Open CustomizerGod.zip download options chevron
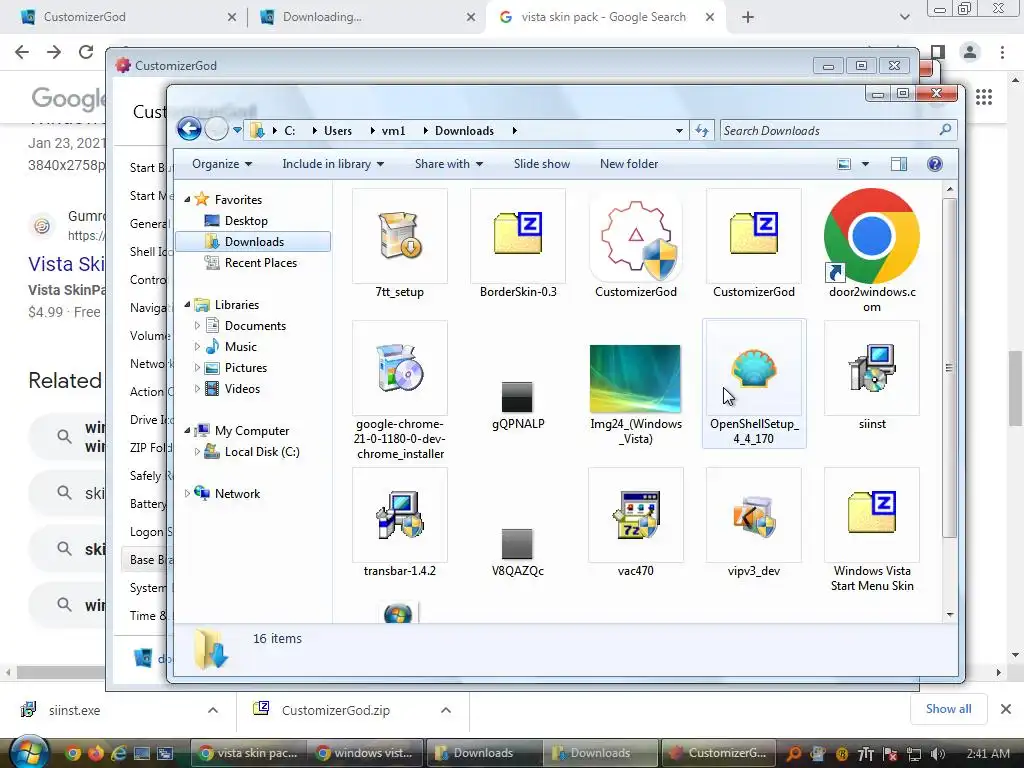The image size is (1024, 768). [x=445, y=710]
